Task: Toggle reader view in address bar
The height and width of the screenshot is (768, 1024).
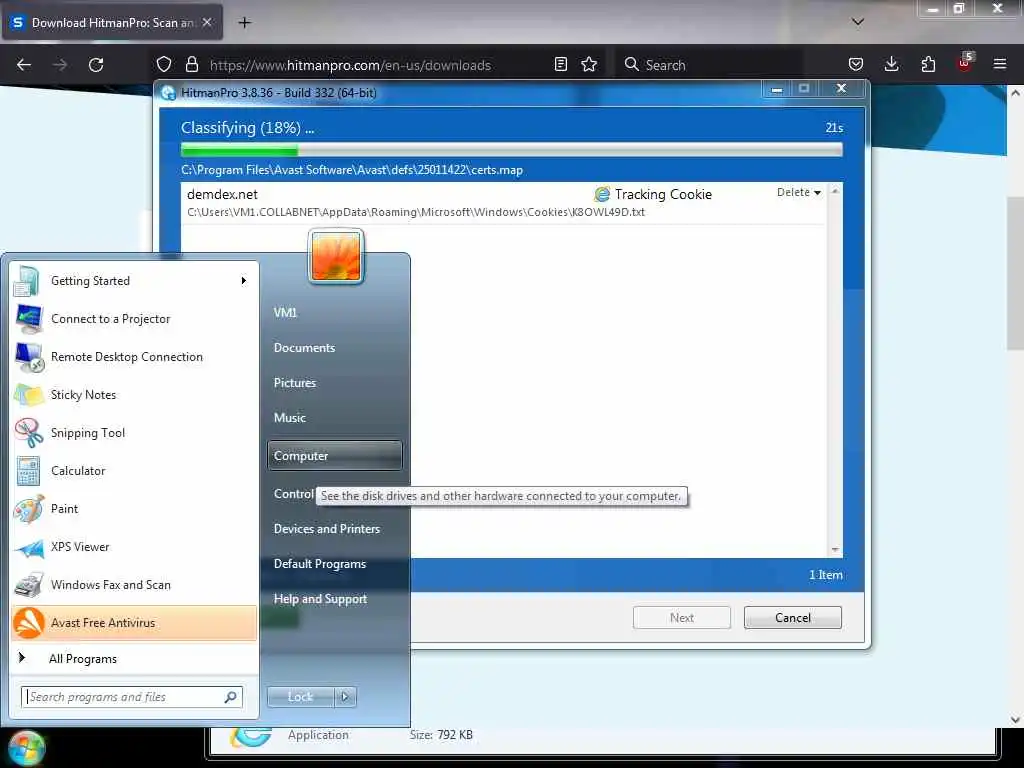Action: click(x=560, y=65)
